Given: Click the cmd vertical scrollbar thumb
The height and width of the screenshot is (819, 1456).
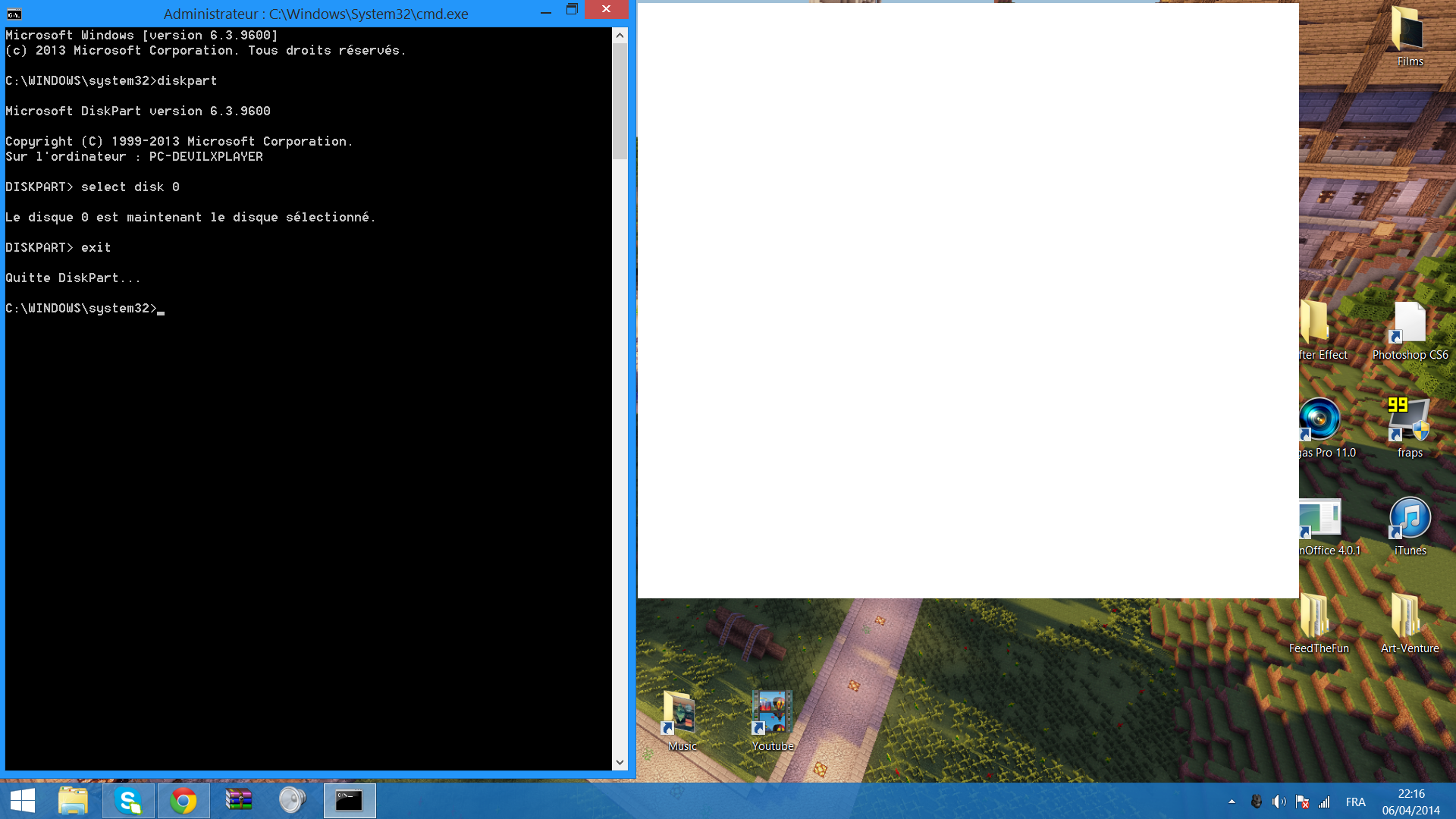Looking at the screenshot, I should click(x=620, y=101).
